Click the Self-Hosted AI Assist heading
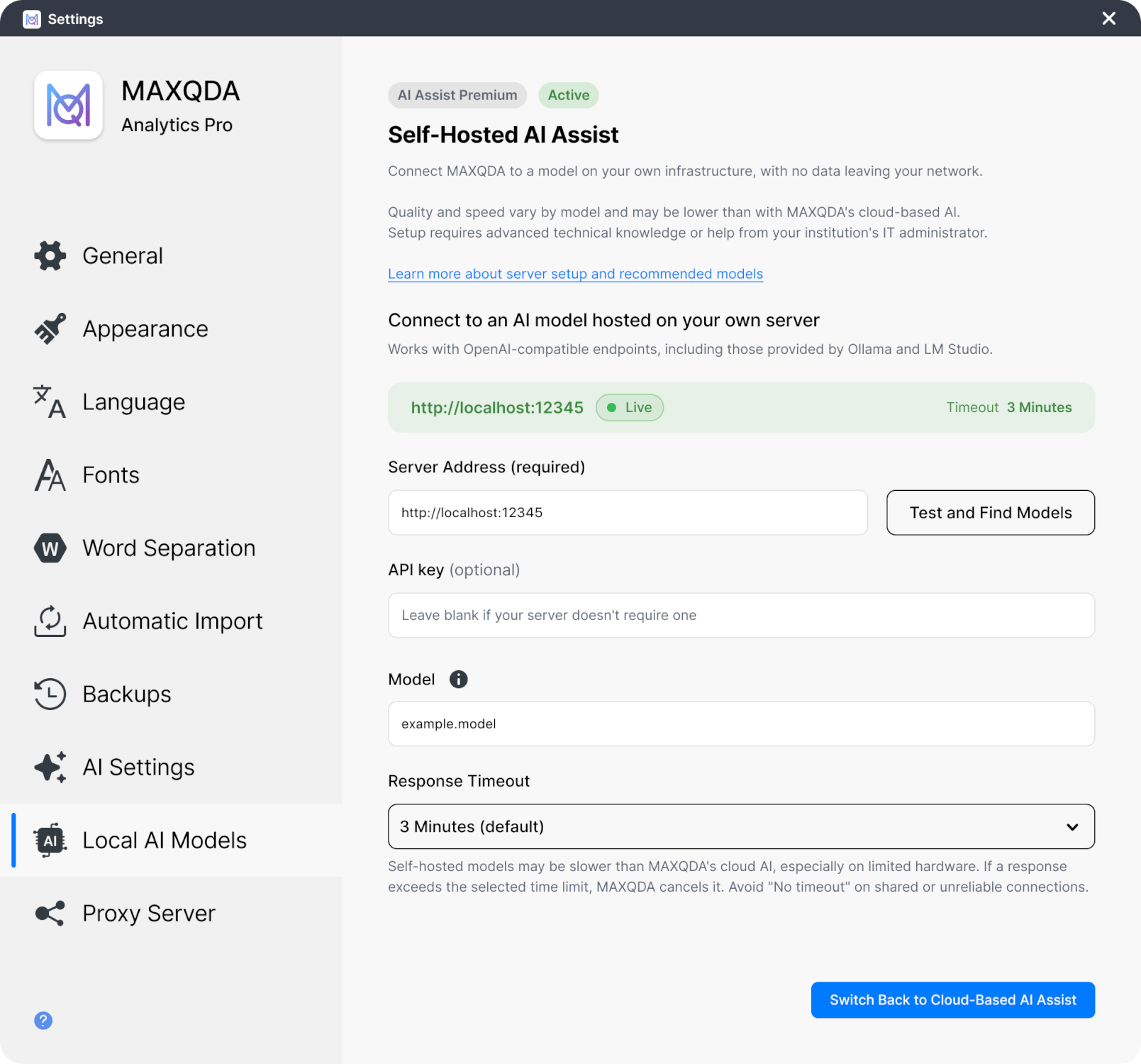The width and height of the screenshot is (1141, 1064). (503, 135)
